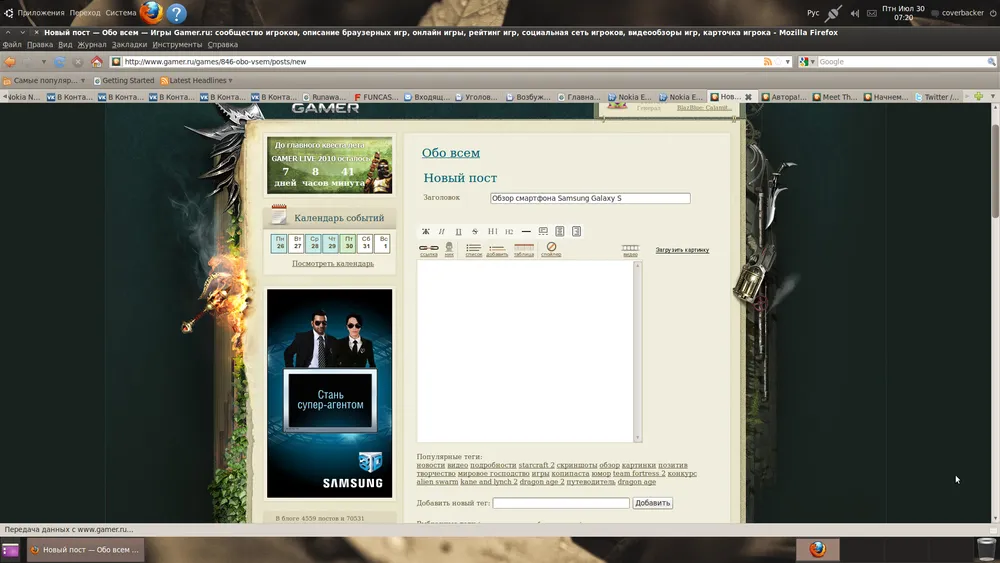Insert H1 heading in post editor
This screenshot has height=563, width=1000.
[492, 231]
